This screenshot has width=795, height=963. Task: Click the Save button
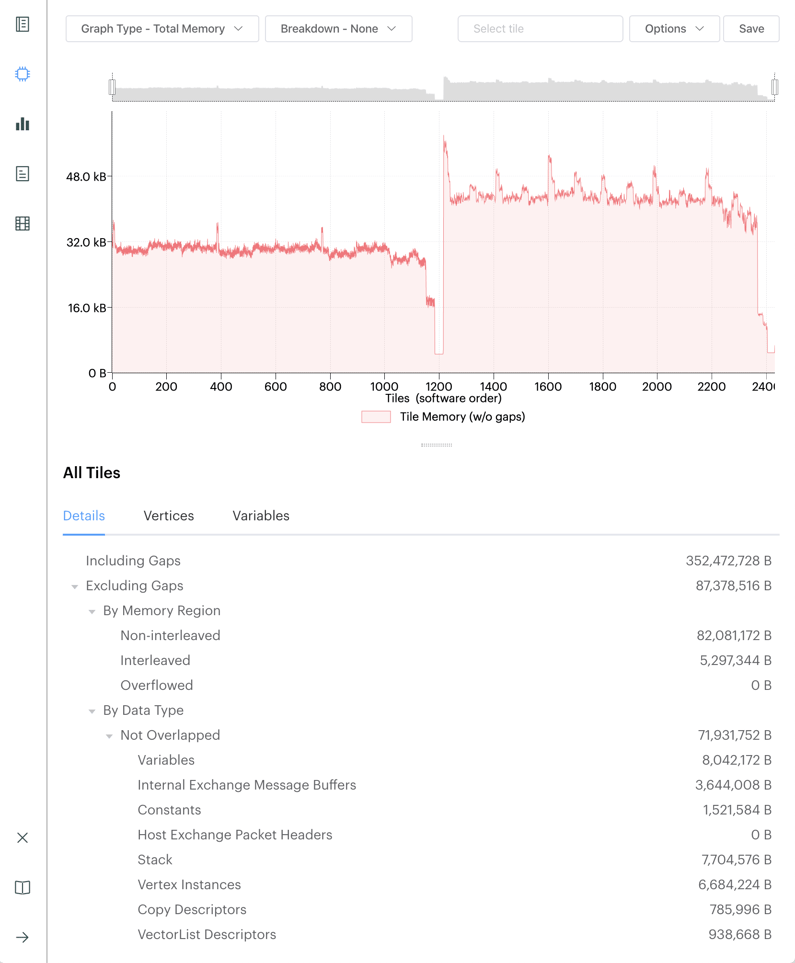pyautogui.click(x=751, y=29)
